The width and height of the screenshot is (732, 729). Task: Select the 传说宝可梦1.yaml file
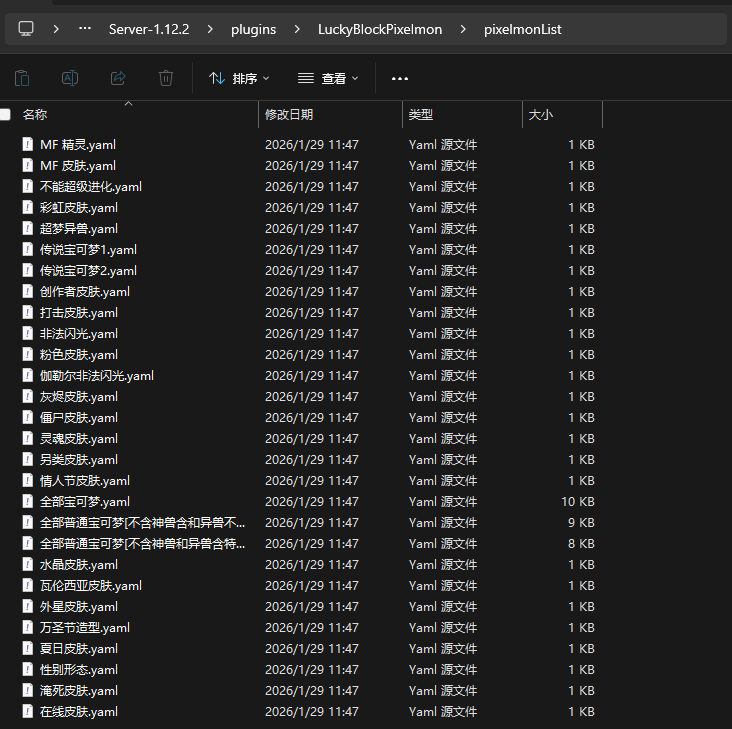tap(88, 250)
